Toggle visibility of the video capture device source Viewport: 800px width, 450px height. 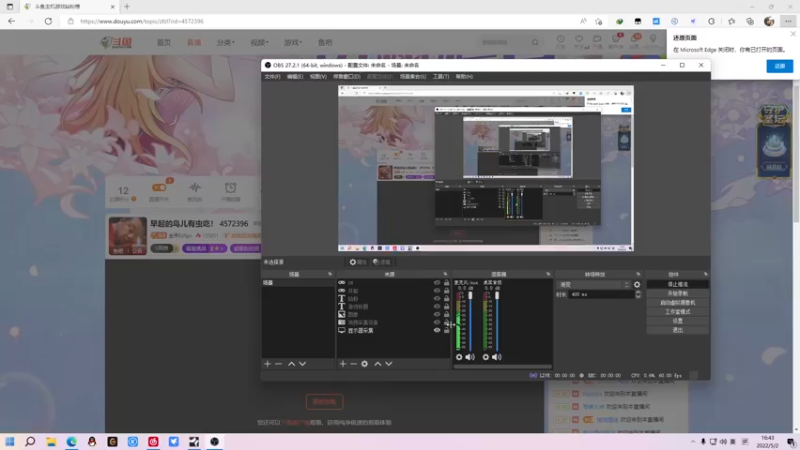[x=437, y=322]
